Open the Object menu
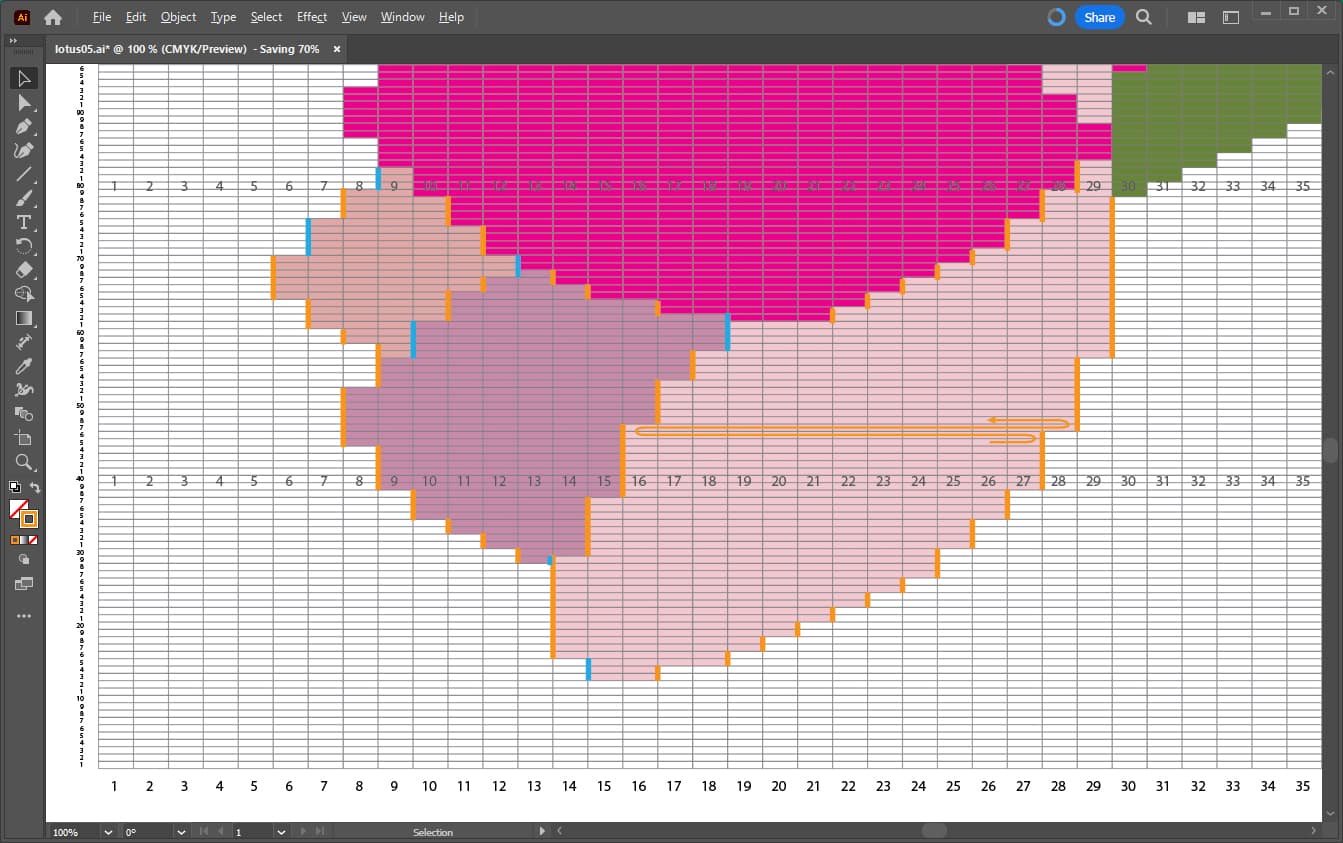 pos(178,17)
